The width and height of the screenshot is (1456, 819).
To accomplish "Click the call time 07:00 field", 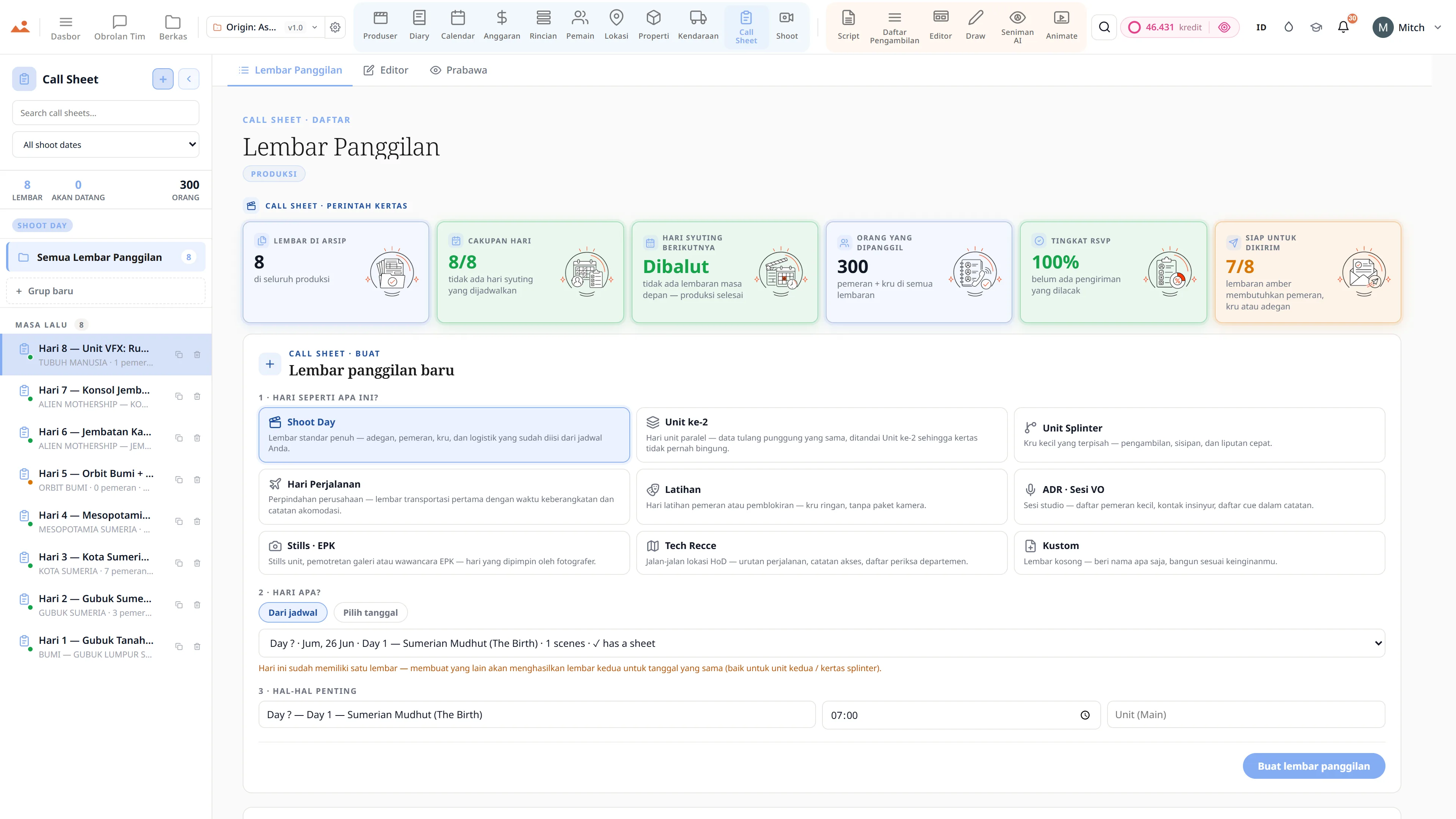I will click(x=961, y=715).
